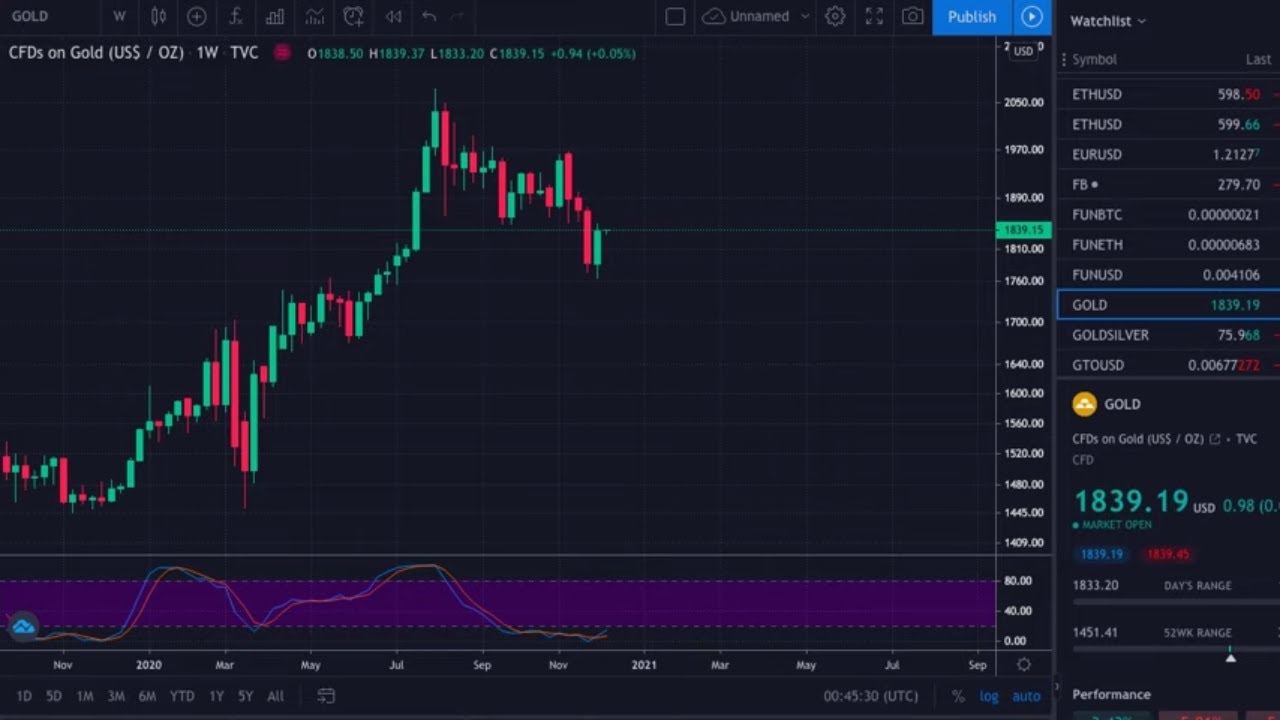Click the Performance section heading
This screenshot has height=720, width=1280.
coord(1111,694)
